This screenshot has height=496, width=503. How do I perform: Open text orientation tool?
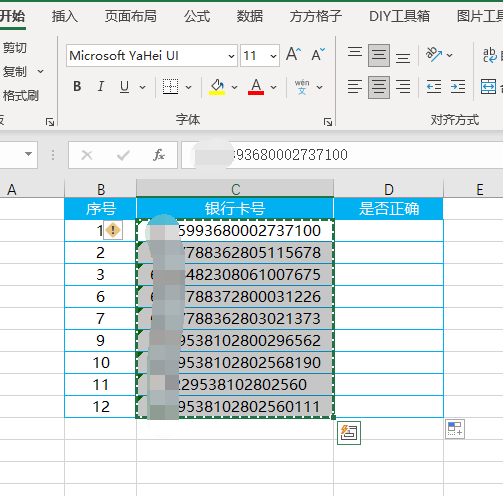[x=434, y=55]
